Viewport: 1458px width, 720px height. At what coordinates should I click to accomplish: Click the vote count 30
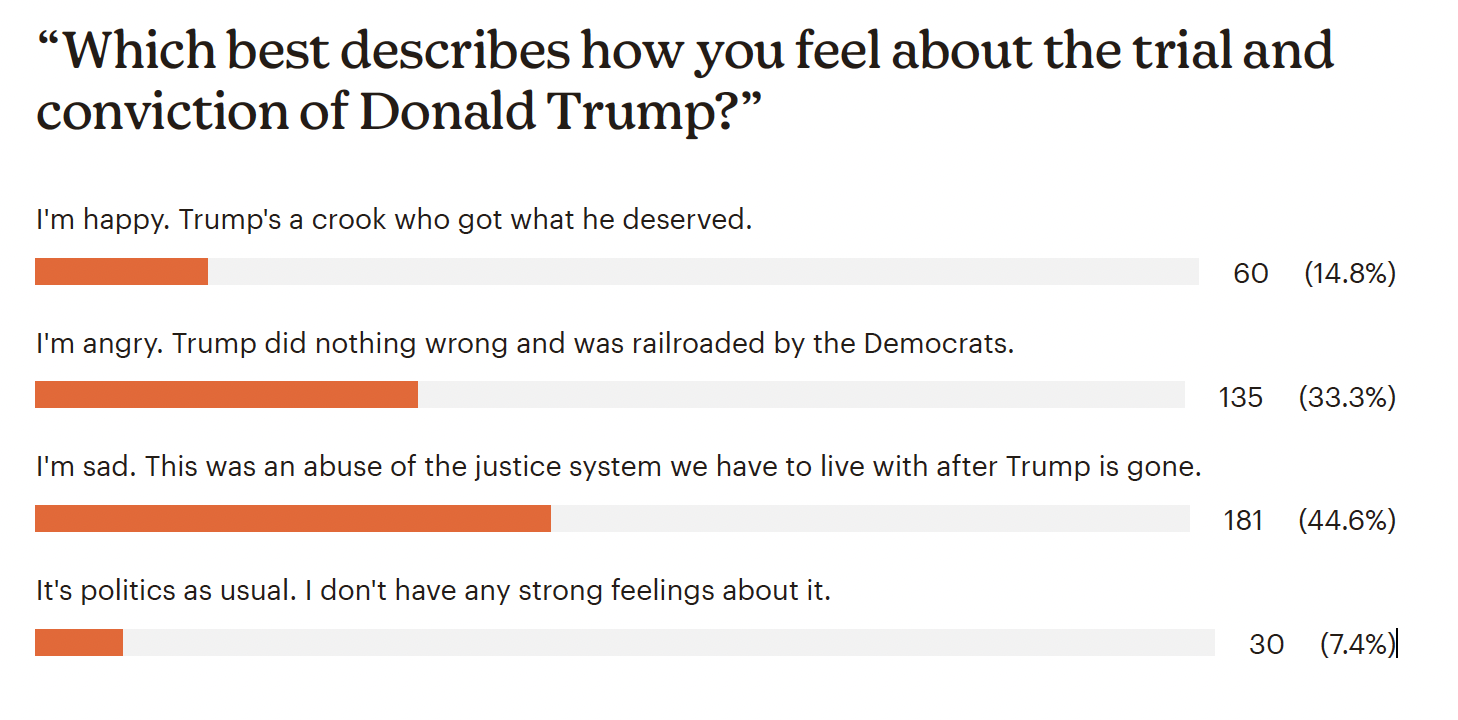(1266, 645)
